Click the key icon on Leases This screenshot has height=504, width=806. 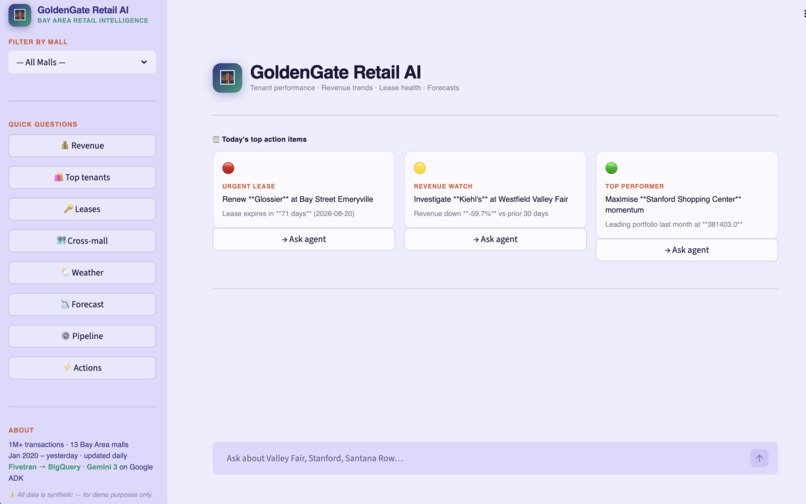coord(68,209)
